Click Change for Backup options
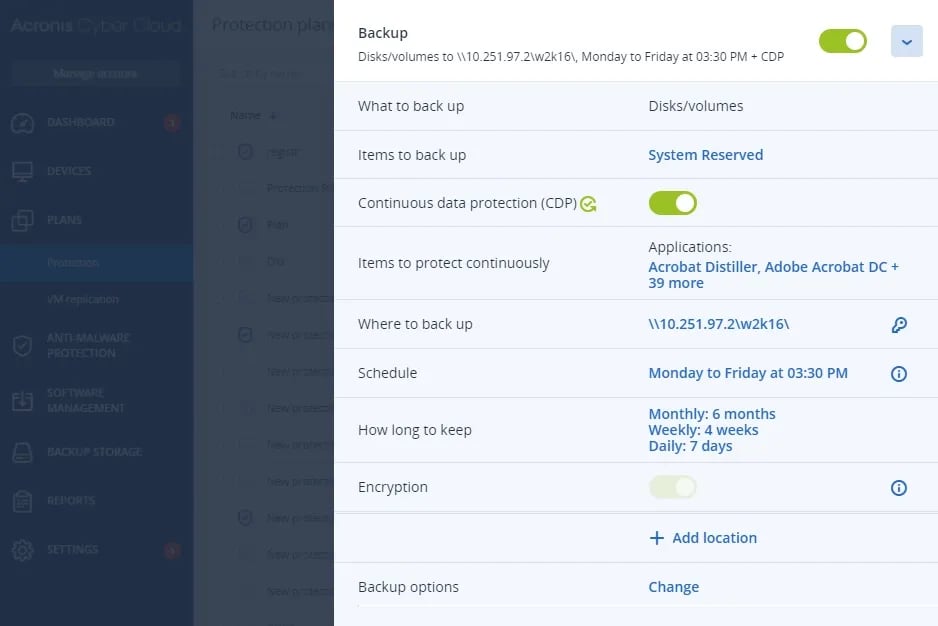This screenshot has width=938, height=626. click(x=673, y=587)
